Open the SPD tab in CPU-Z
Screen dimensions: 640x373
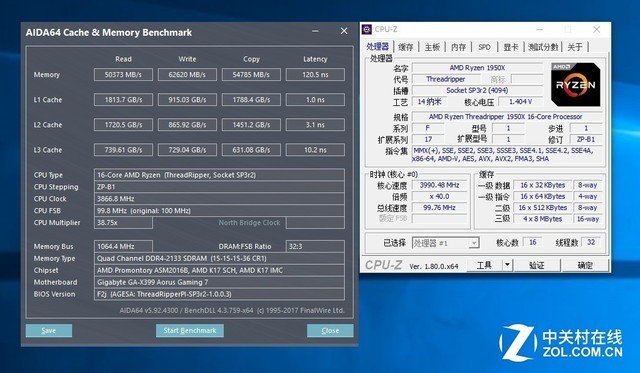tap(484, 47)
